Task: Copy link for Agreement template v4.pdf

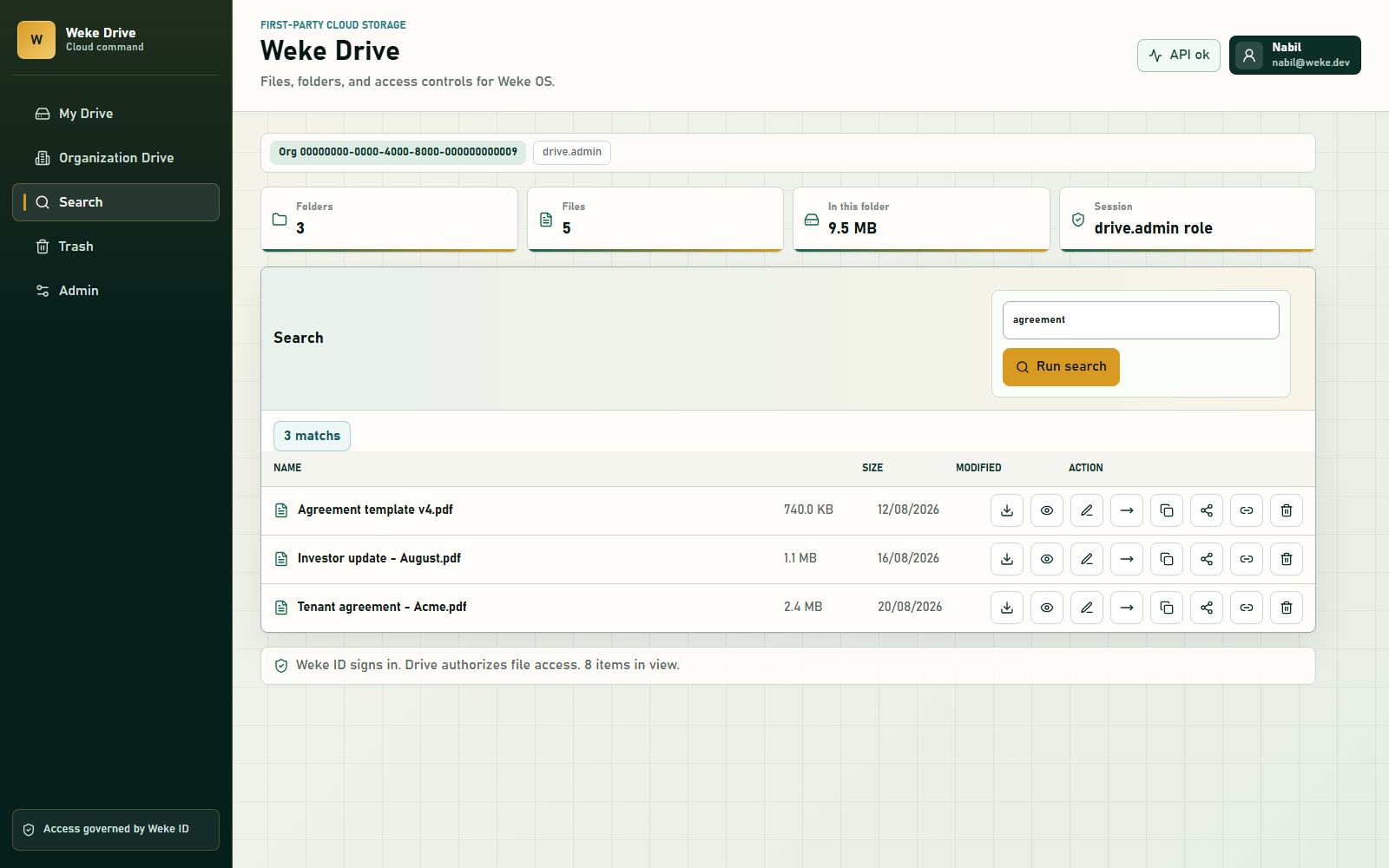Action: [1247, 510]
